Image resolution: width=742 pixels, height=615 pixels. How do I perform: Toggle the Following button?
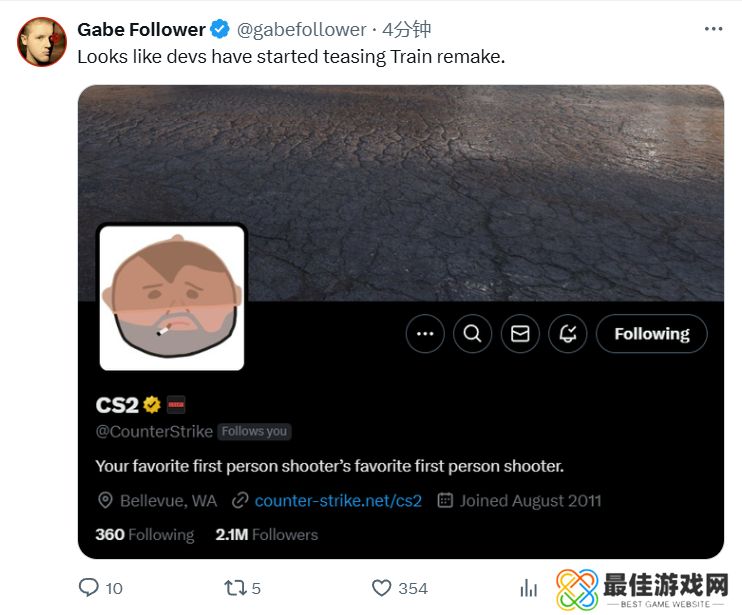pos(651,334)
